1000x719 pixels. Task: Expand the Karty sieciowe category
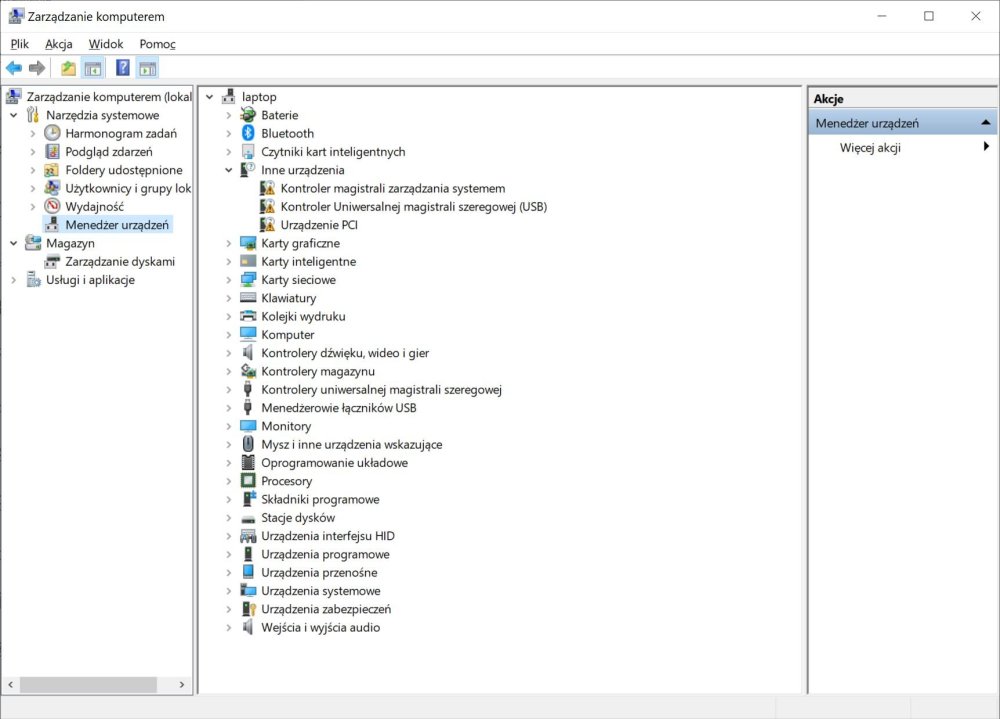point(229,280)
